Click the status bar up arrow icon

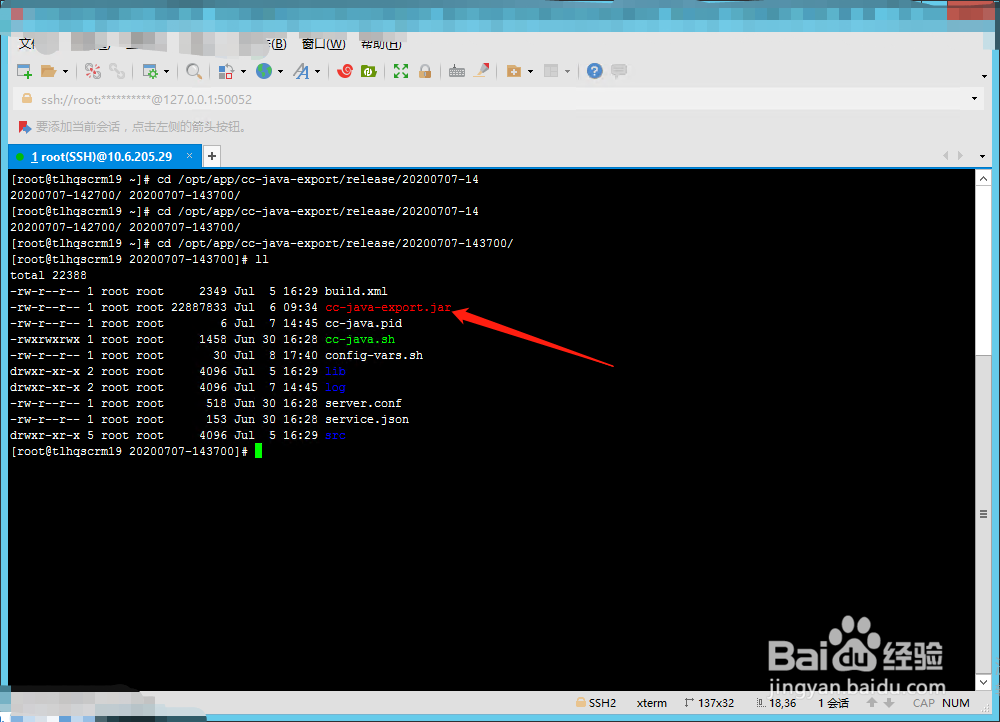coord(872,702)
